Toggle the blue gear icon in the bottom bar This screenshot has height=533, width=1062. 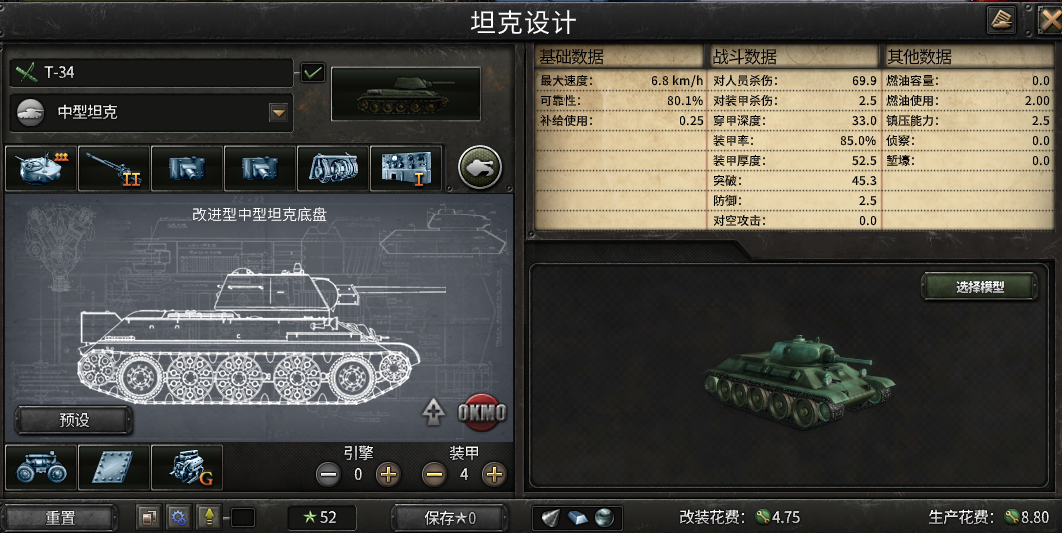pos(179,518)
